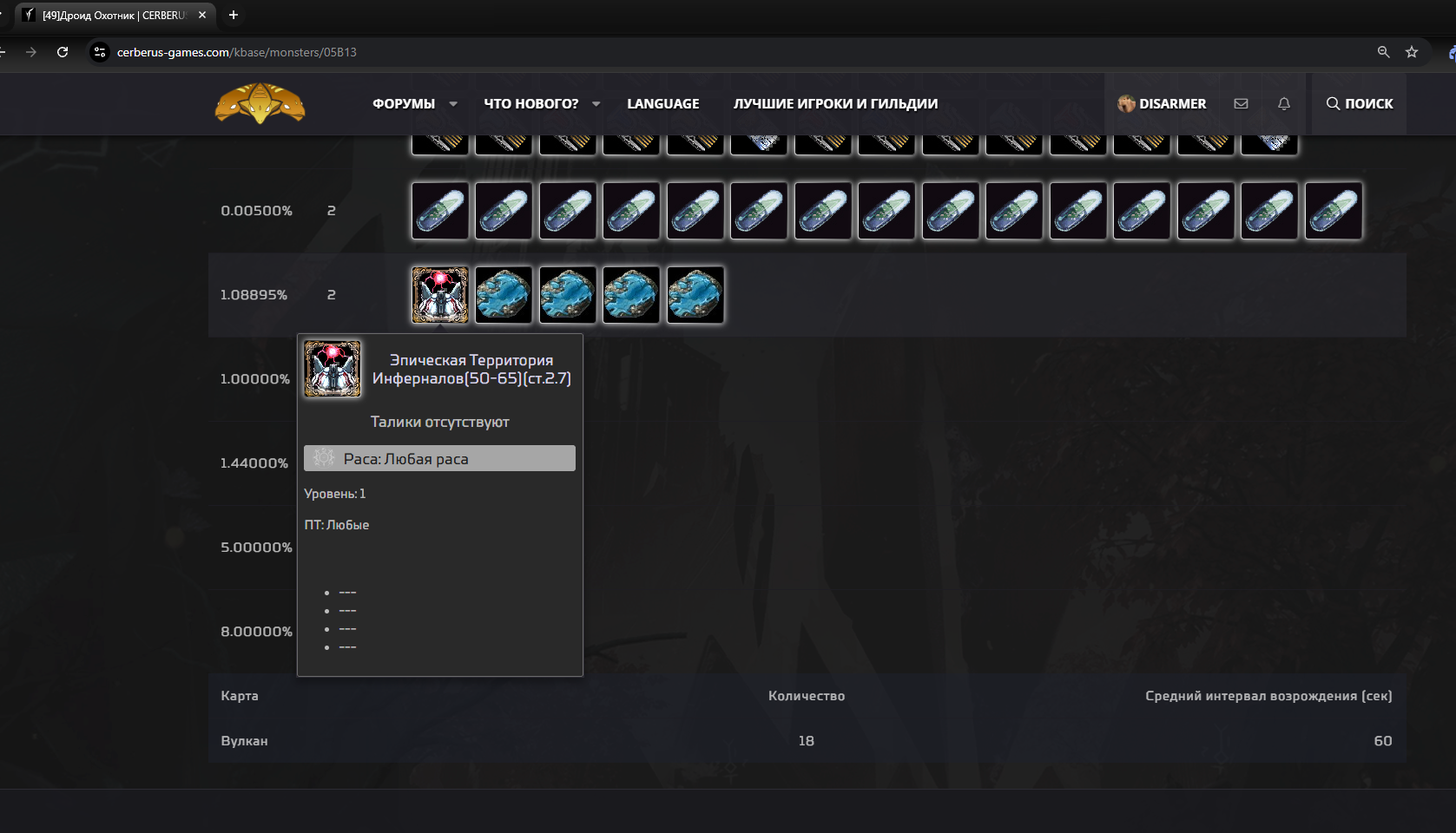This screenshot has height=833, width=1456.
Task: Open the messages envelope icon
Action: coord(1241,103)
